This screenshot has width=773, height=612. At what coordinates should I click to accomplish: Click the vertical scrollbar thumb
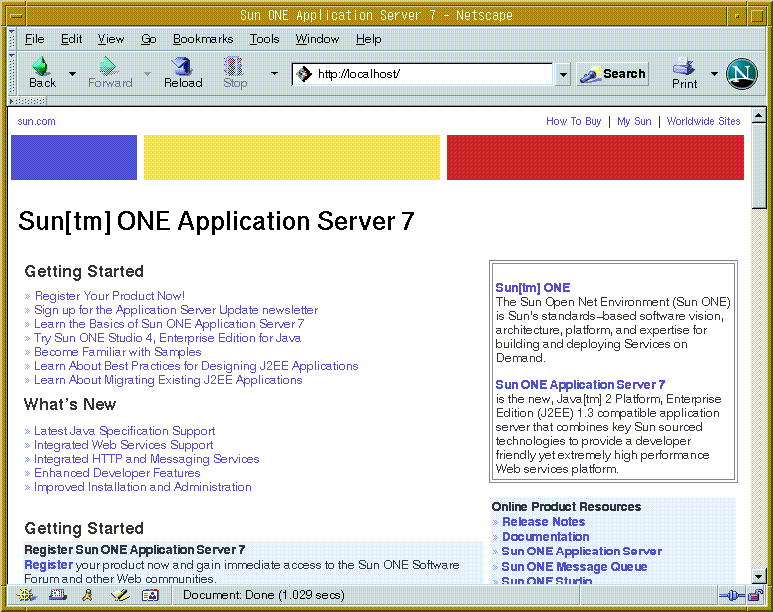point(758,166)
